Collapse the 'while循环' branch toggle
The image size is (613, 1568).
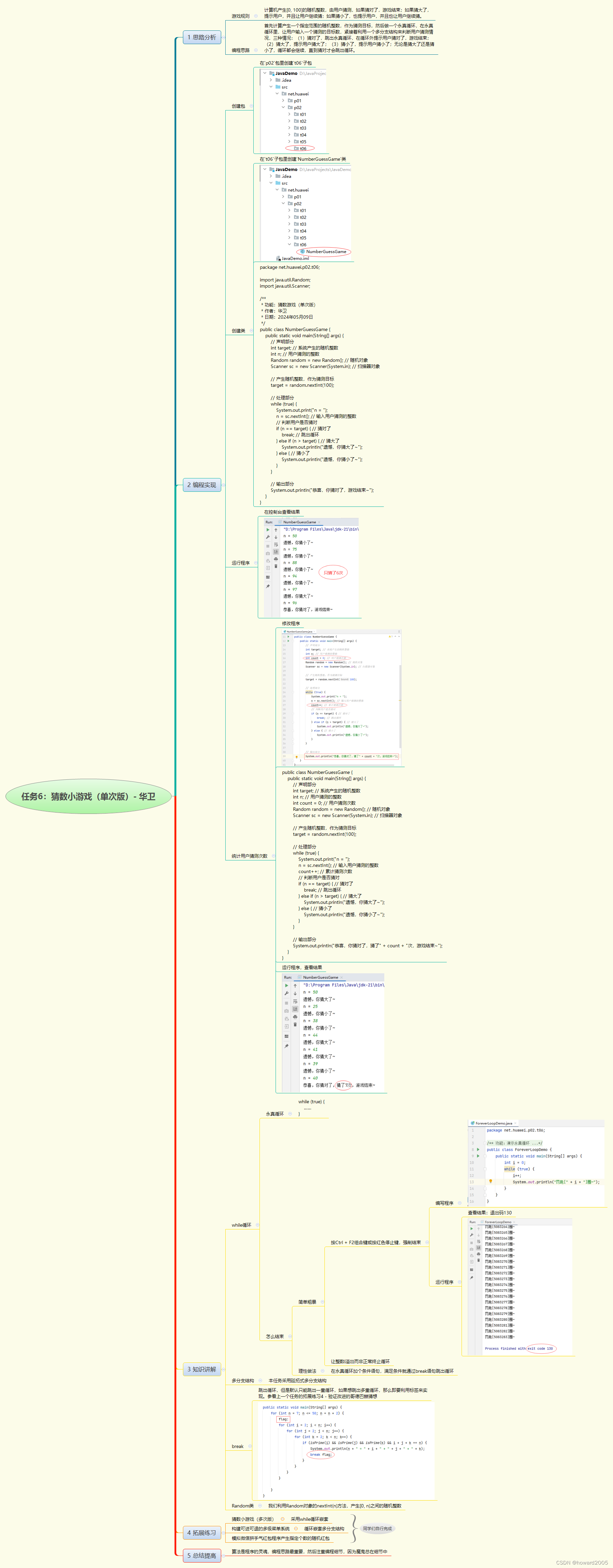(x=257, y=1225)
